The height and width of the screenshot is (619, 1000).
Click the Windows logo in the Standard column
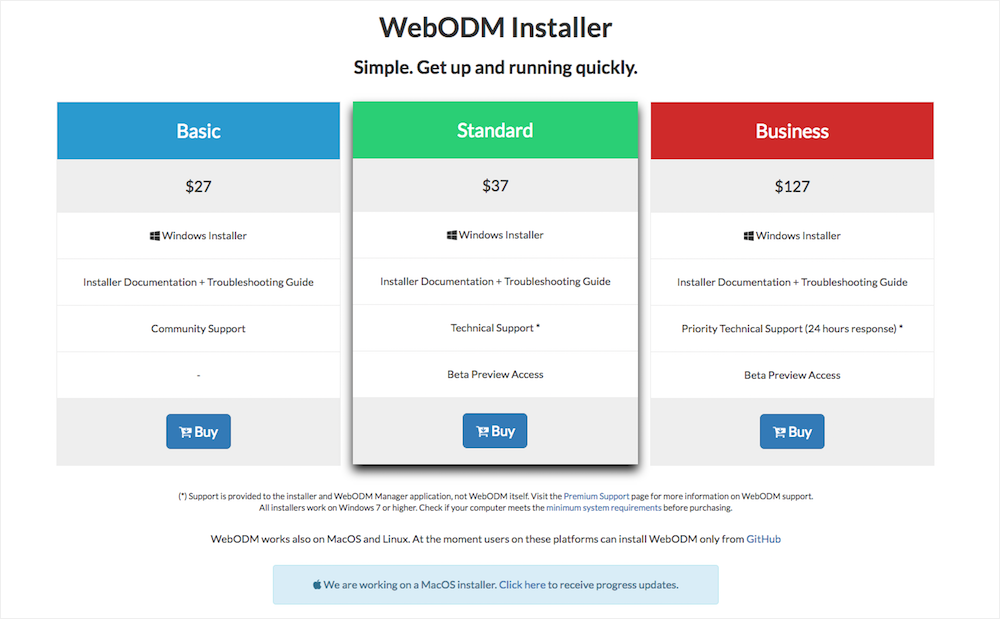click(x=454, y=235)
